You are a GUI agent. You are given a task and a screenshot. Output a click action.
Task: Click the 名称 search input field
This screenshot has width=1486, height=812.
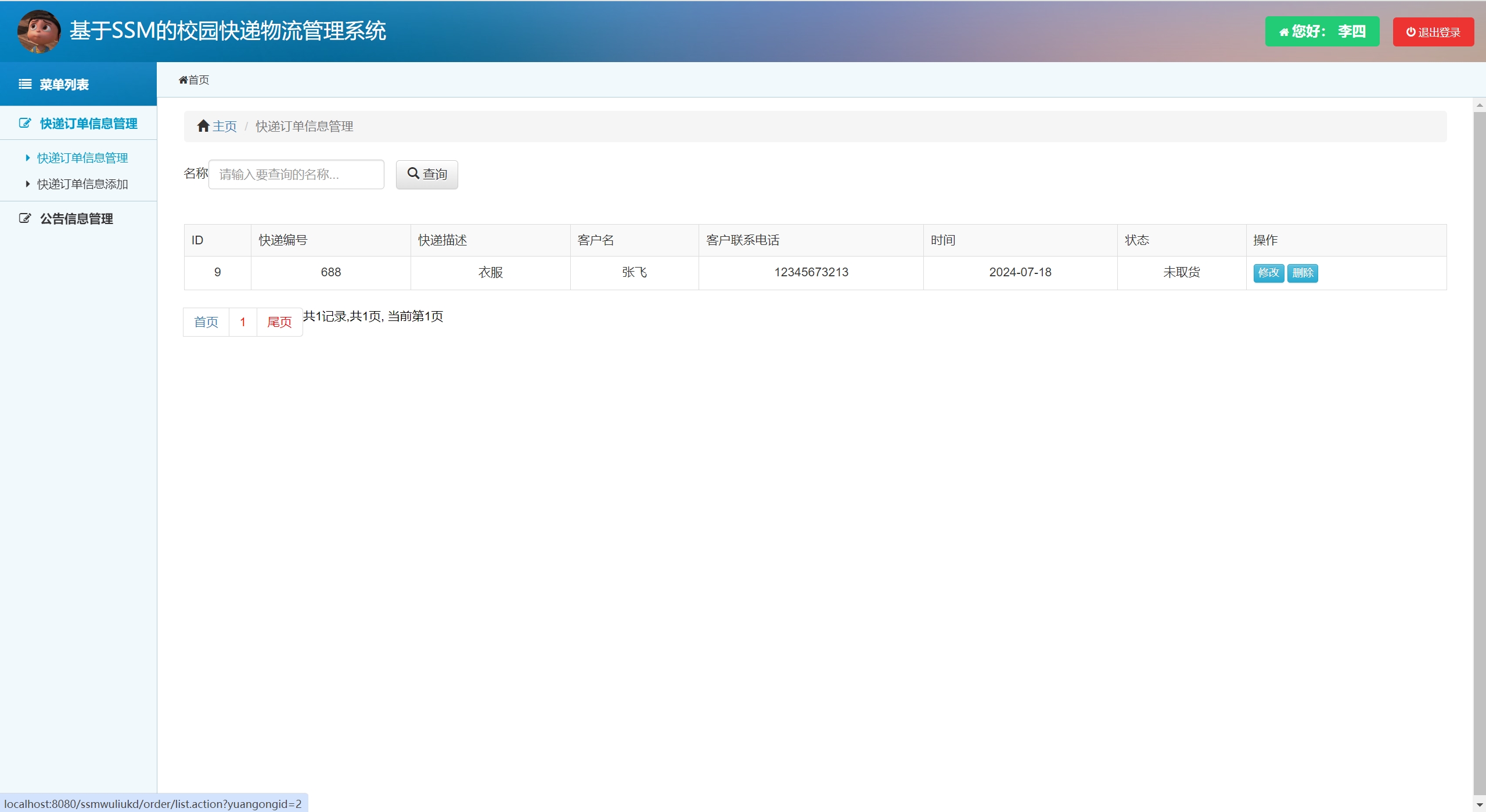tap(296, 174)
